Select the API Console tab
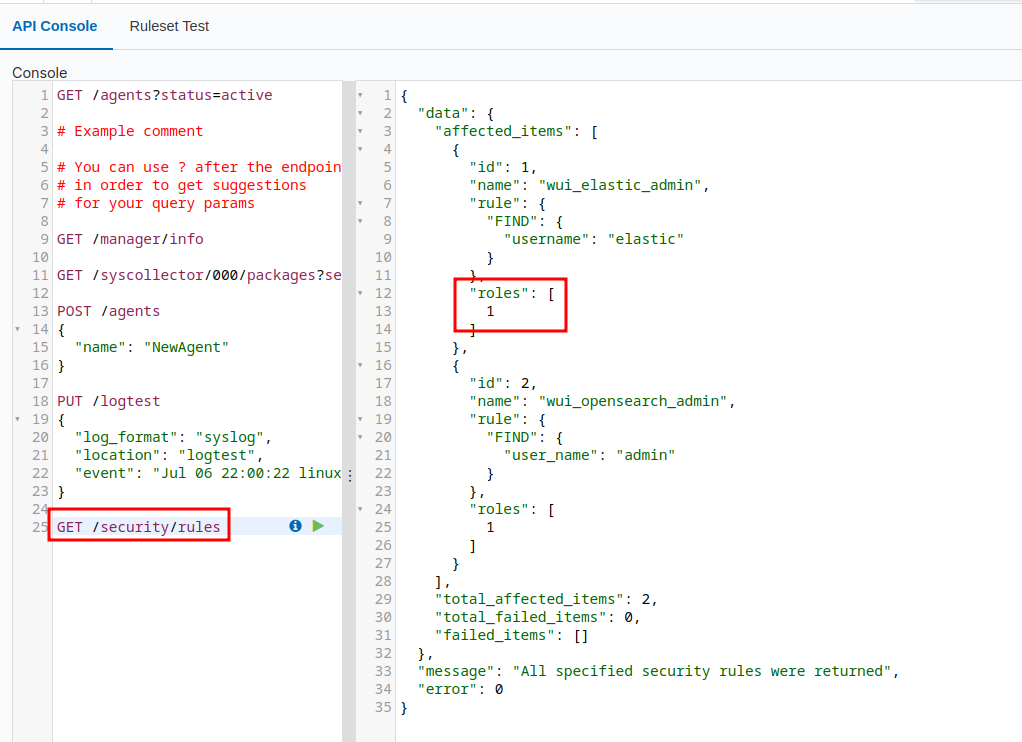Screen dimensions: 1022x742 click(x=55, y=26)
